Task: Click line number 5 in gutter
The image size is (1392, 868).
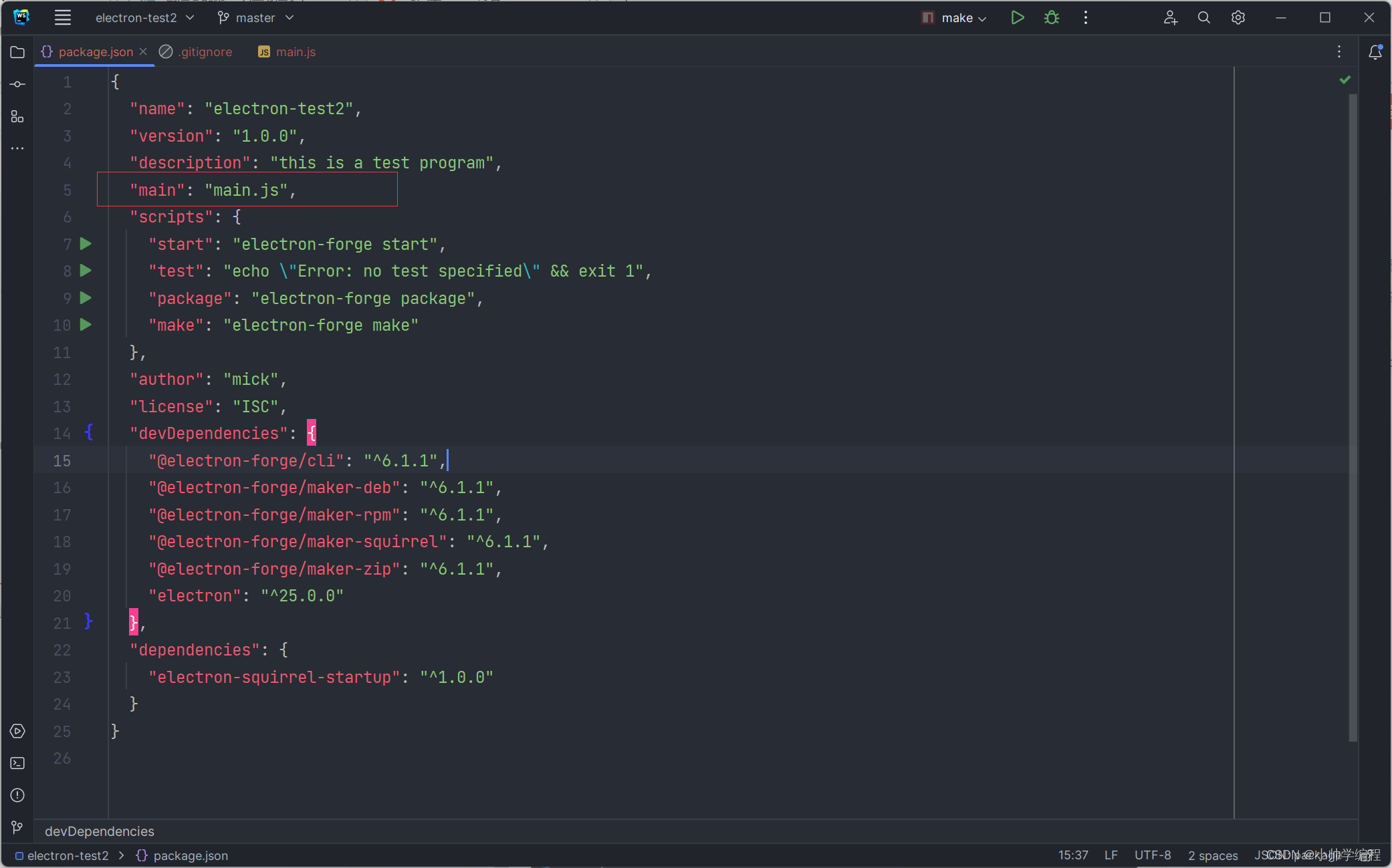Action: (67, 190)
